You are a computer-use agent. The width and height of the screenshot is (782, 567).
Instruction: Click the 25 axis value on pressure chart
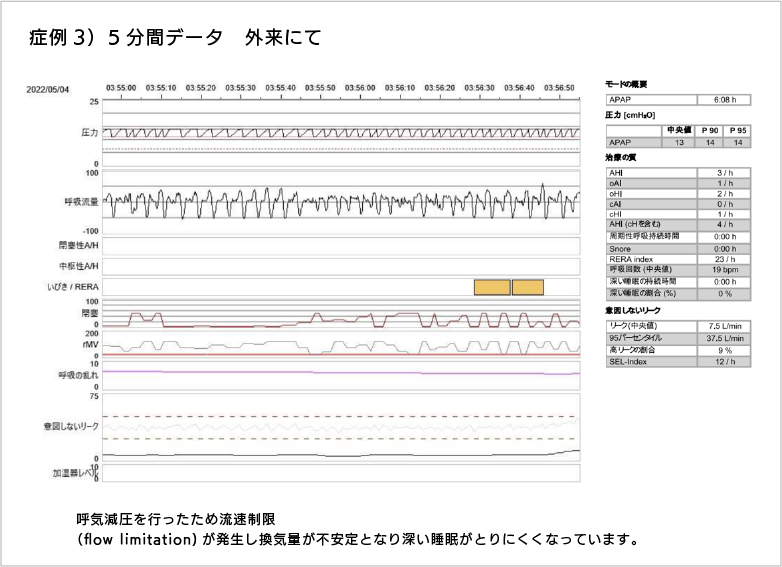point(94,102)
